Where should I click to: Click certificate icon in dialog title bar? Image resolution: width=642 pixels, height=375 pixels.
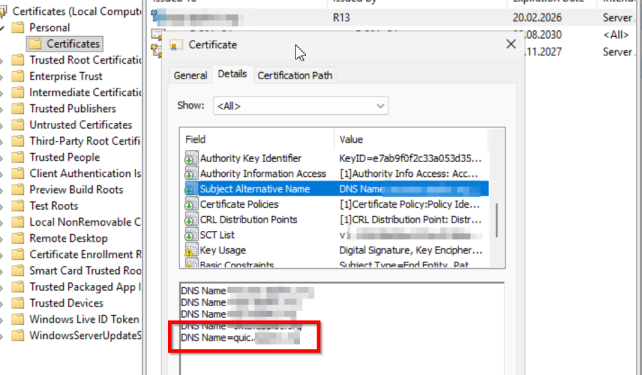coord(176,45)
